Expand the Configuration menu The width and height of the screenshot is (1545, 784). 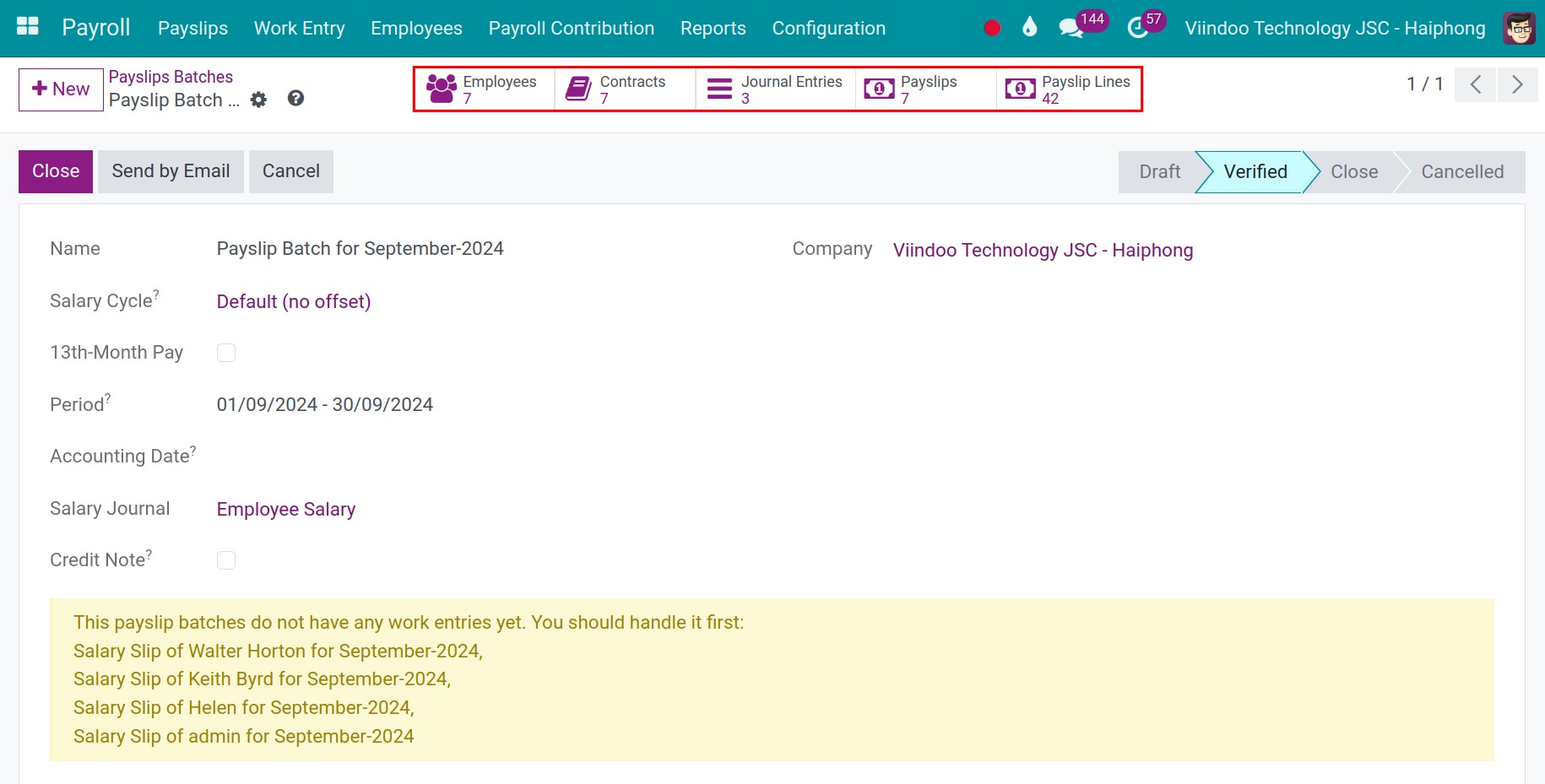pyautogui.click(x=828, y=28)
